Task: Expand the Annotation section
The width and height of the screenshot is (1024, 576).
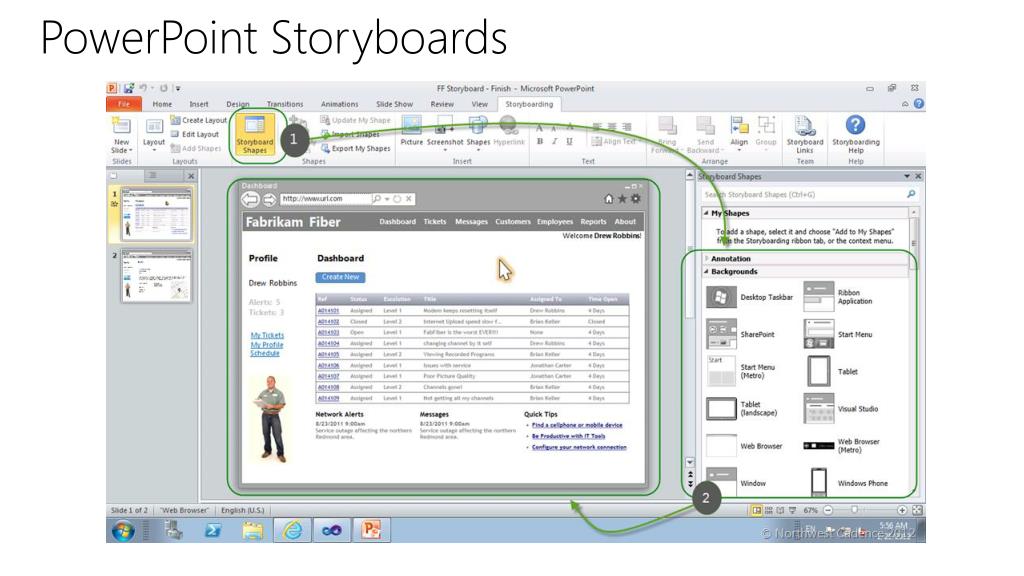Action: [707, 259]
